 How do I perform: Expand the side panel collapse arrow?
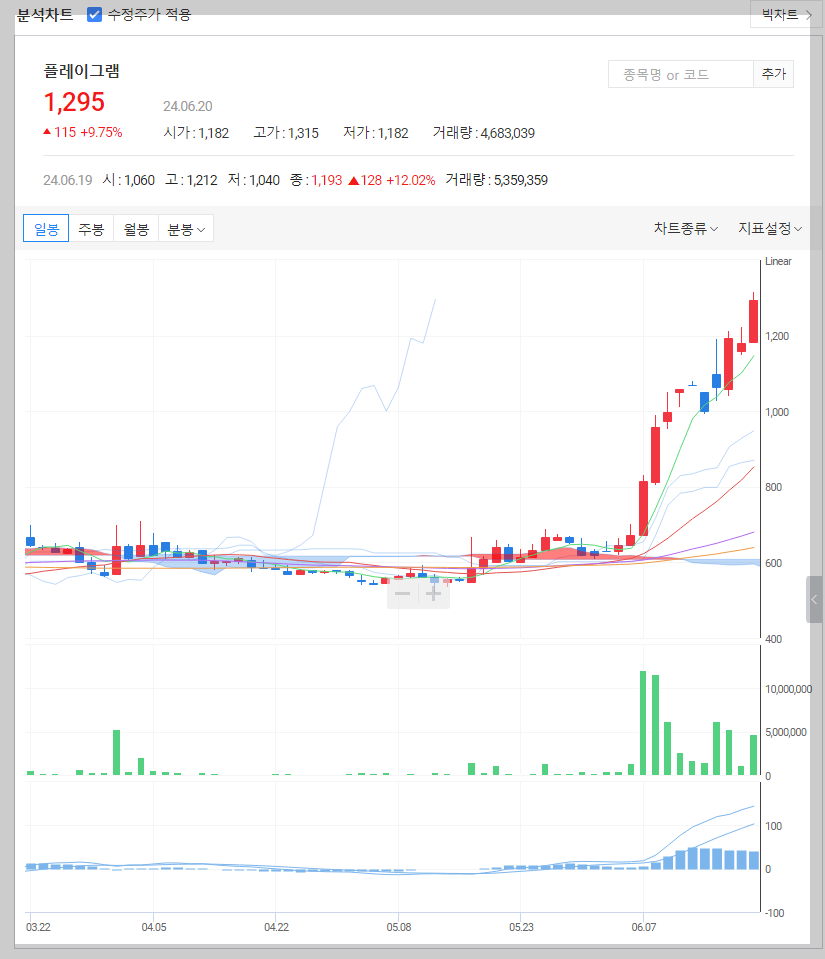[x=814, y=599]
